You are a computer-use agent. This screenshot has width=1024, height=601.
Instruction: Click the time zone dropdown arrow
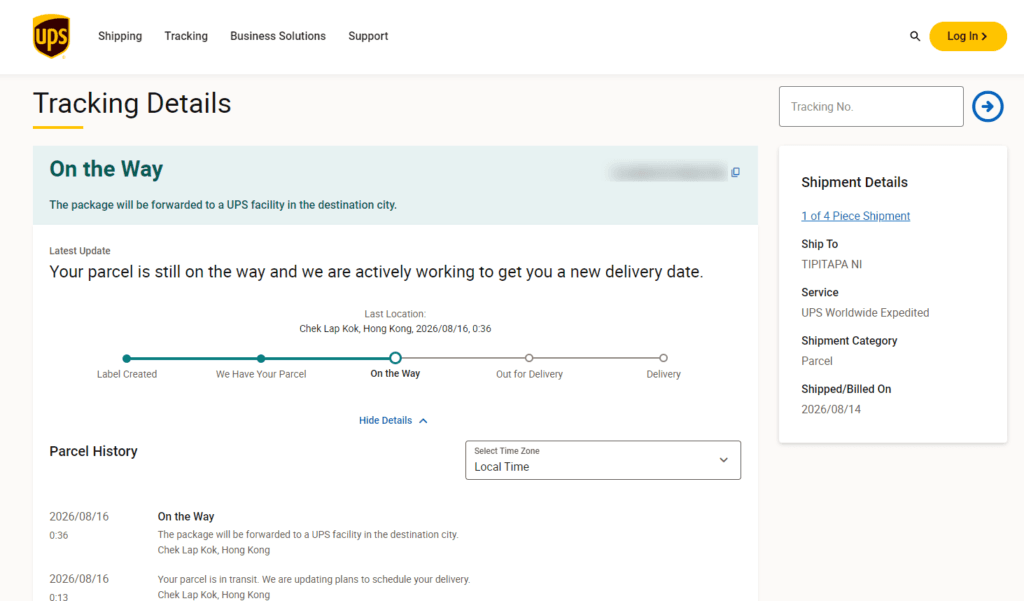coord(724,460)
